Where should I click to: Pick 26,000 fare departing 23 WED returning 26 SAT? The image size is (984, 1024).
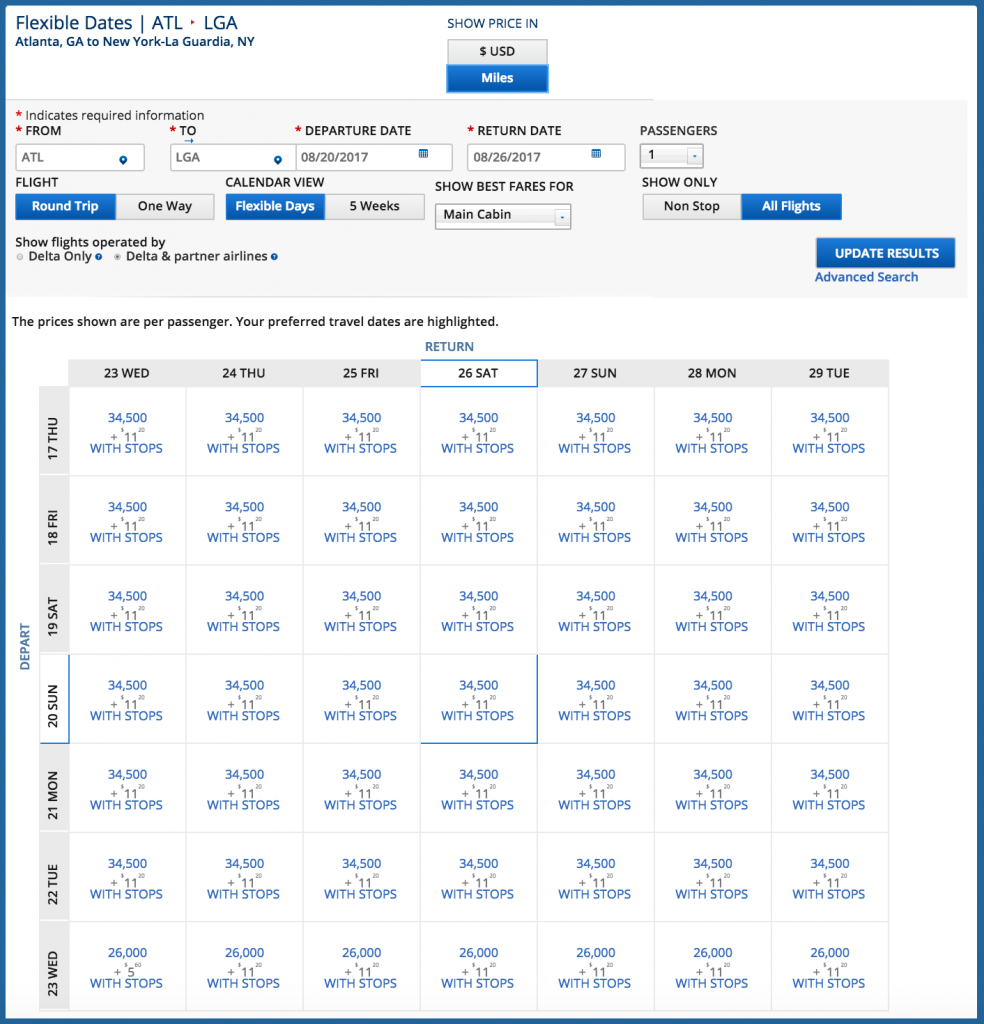tap(479, 967)
